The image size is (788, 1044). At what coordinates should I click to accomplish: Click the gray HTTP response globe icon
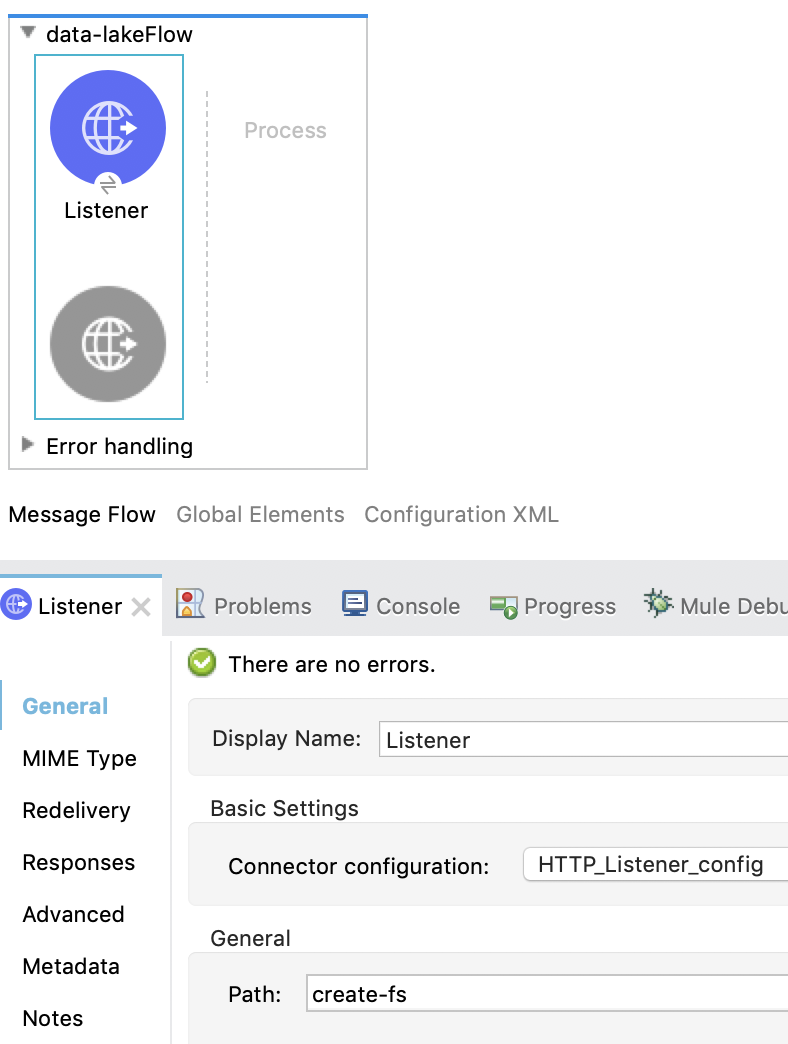pyautogui.click(x=108, y=344)
